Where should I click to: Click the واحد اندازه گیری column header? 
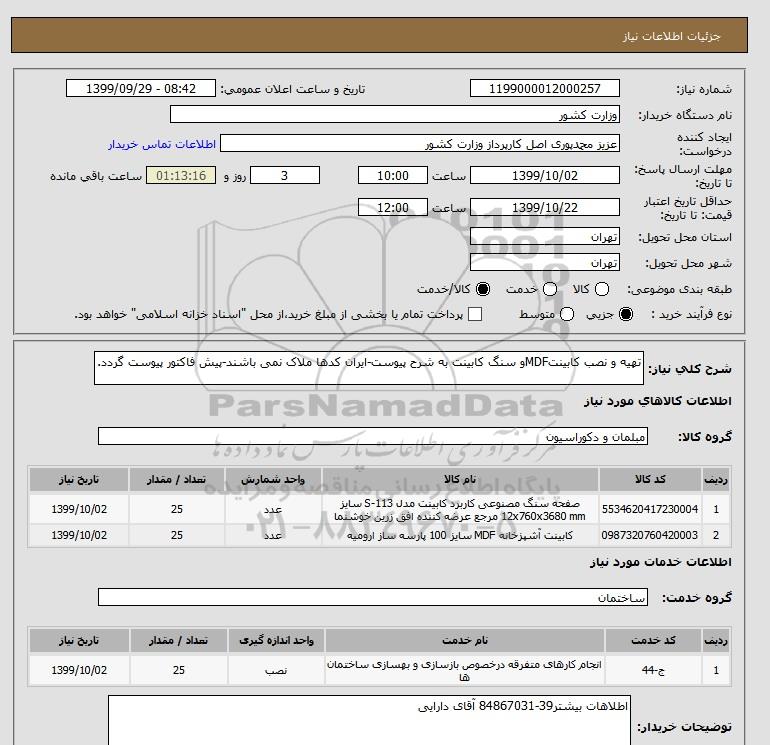[x=276, y=640]
